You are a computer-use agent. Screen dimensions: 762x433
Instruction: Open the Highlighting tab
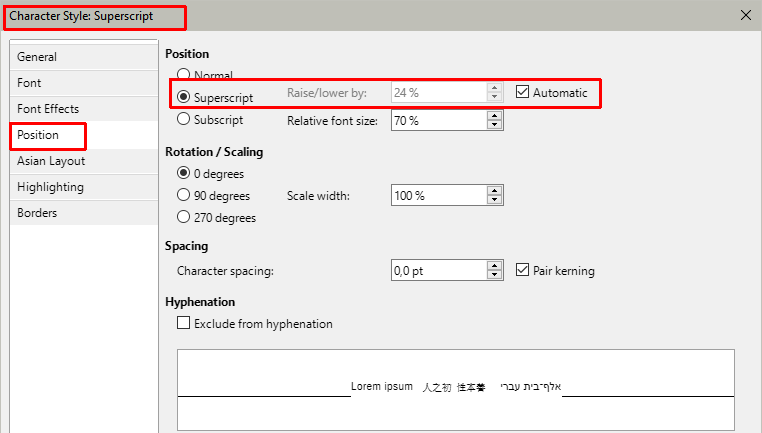[x=50, y=187]
